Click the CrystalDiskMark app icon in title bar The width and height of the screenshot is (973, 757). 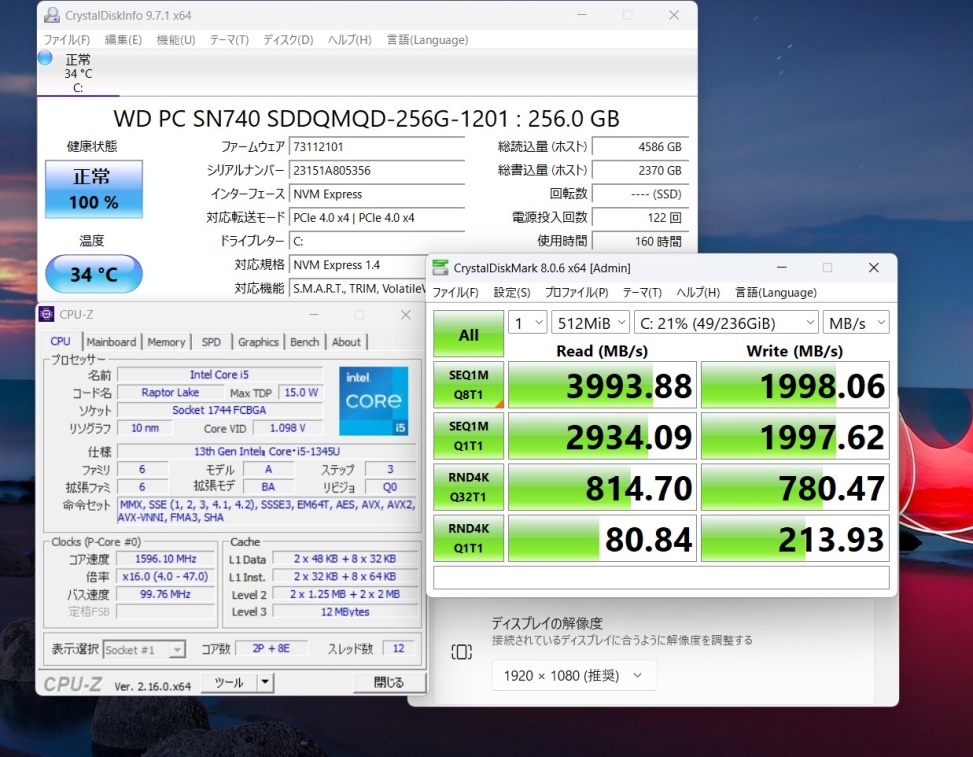(x=440, y=267)
